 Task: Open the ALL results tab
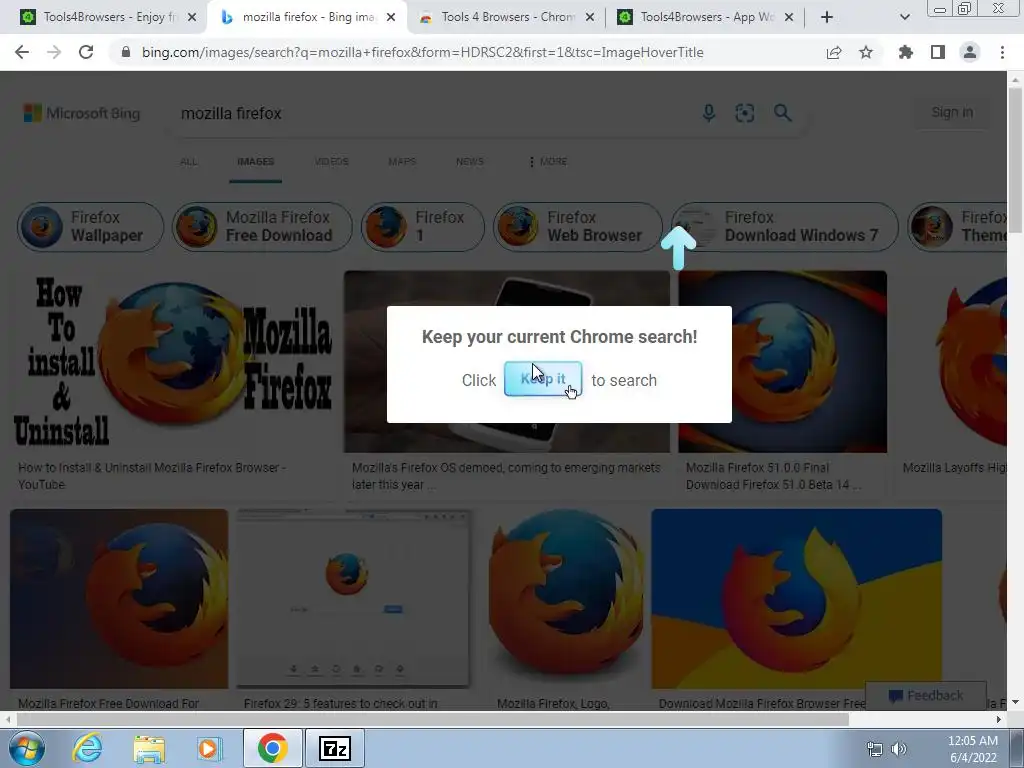(x=189, y=161)
